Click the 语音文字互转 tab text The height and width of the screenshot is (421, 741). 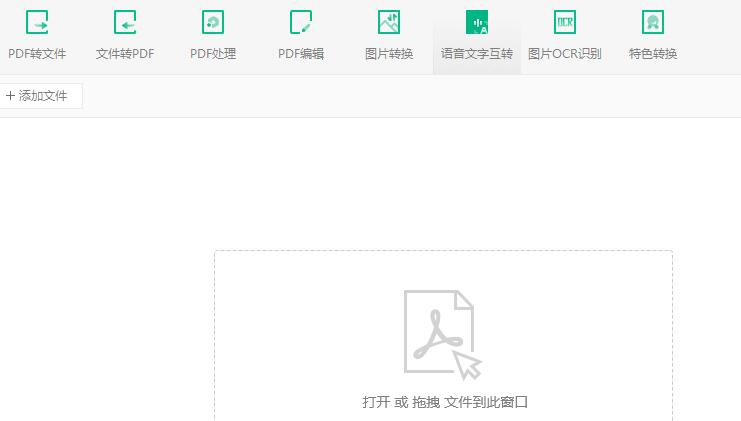click(x=477, y=54)
